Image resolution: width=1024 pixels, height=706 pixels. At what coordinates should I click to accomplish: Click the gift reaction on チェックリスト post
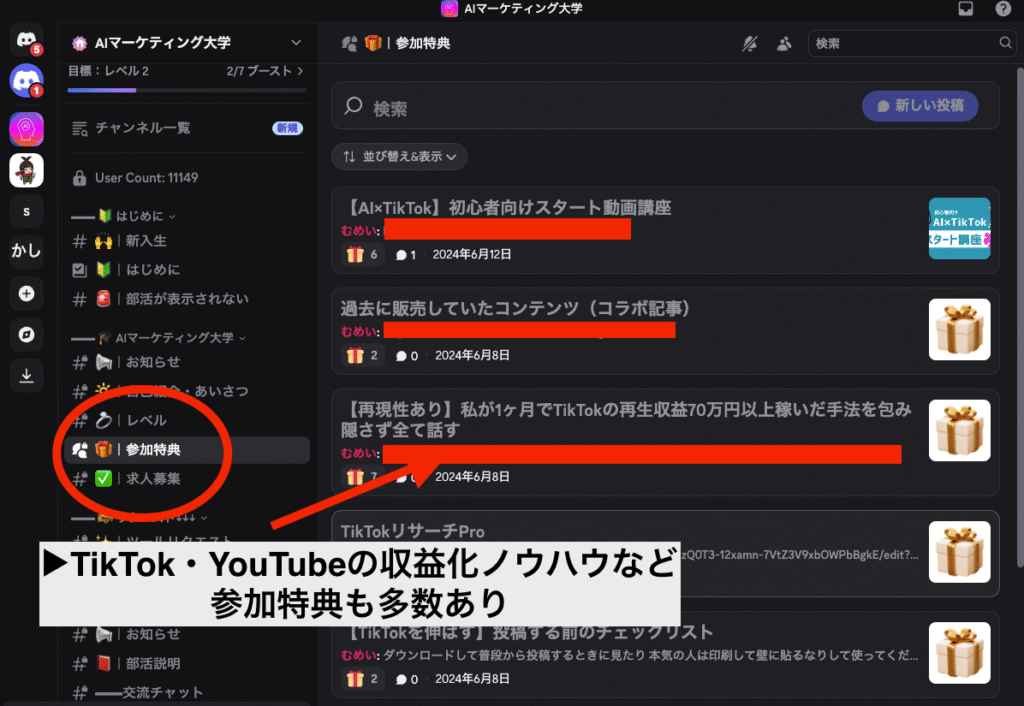pos(362,679)
